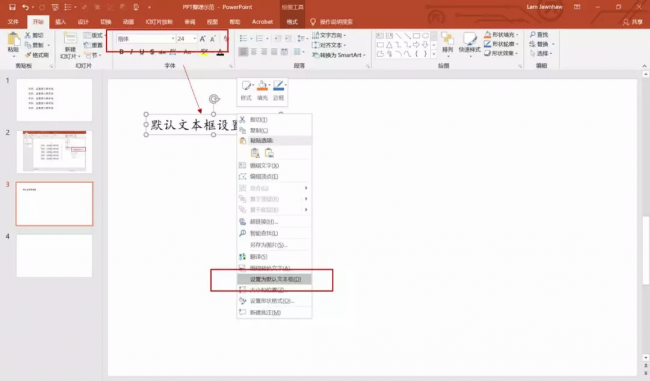Click the Increase Font Size icon
This screenshot has height=381, width=650.
click(x=202, y=39)
